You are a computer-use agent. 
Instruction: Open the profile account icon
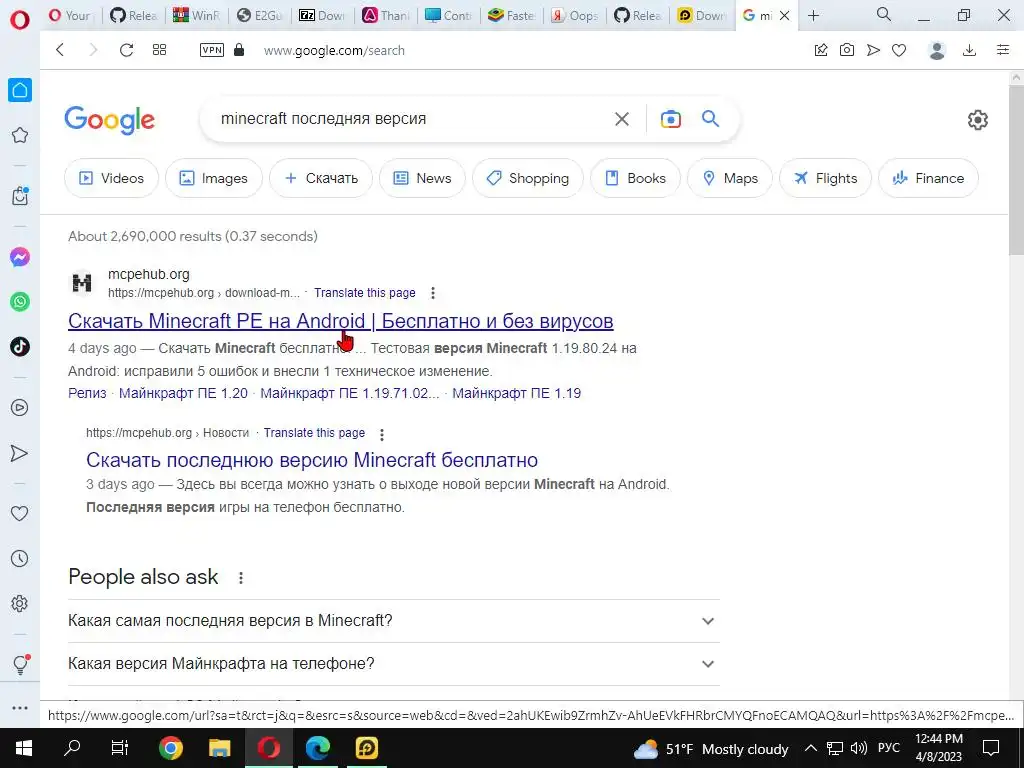pyautogui.click(x=937, y=50)
